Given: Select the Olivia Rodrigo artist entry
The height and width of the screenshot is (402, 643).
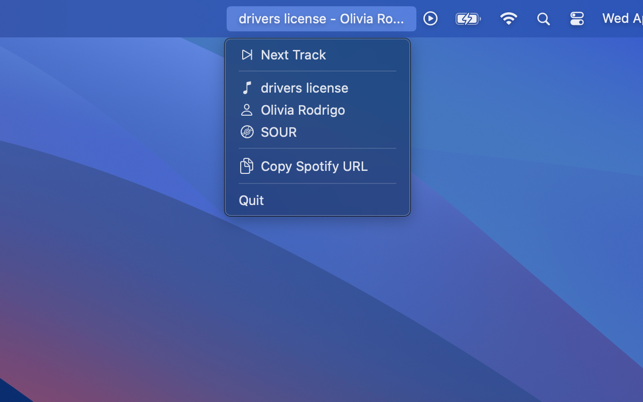Looking at the screenshot, I should (317, 110).
